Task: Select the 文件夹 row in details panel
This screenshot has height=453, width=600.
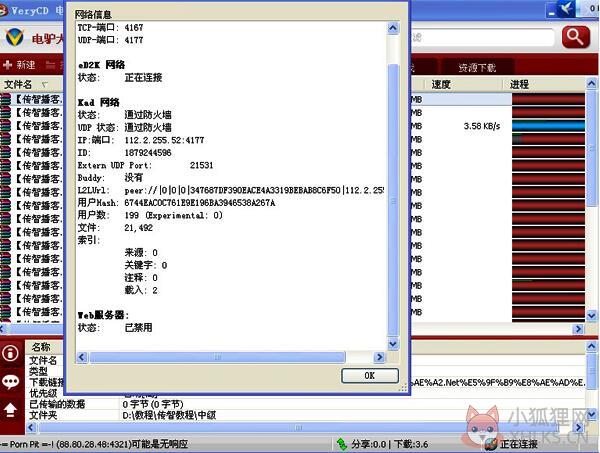Action: click(306, 415)
